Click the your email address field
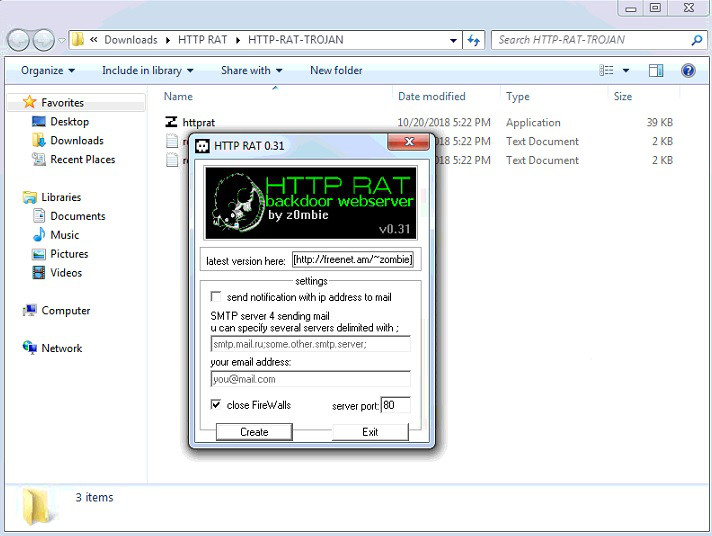The width and height of the screenshot is (712, 536). pyautogui.click(x=311, y=379)
